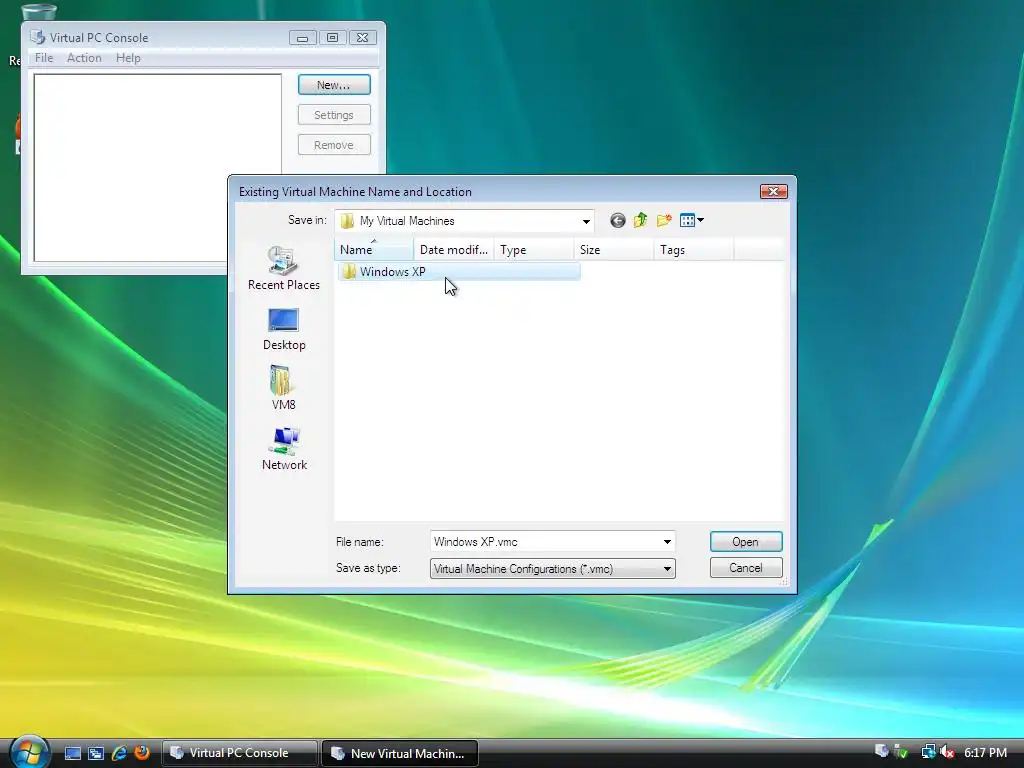Click the Windows Start orb
Viewport: 1024px width, 768px height.
pyautogui.click(x=29, y=752)
